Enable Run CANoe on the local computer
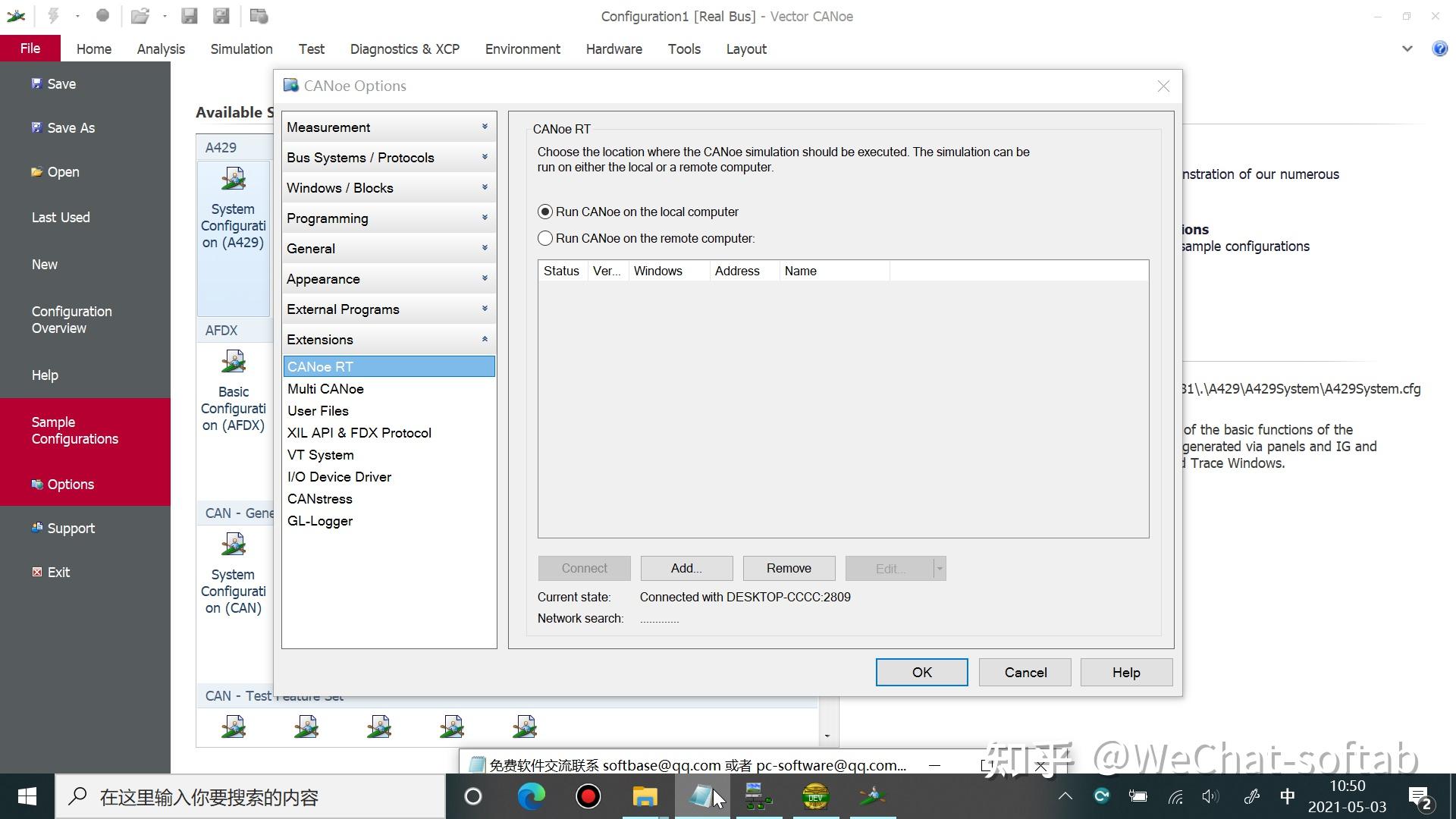 pyautogui.click(x=545, y=211)
